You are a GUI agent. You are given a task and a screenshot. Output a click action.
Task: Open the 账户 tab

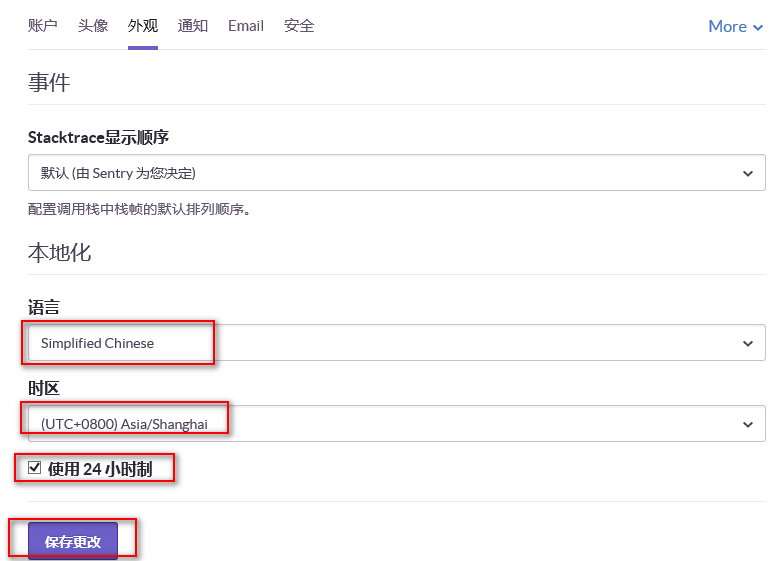click(42, 25)
